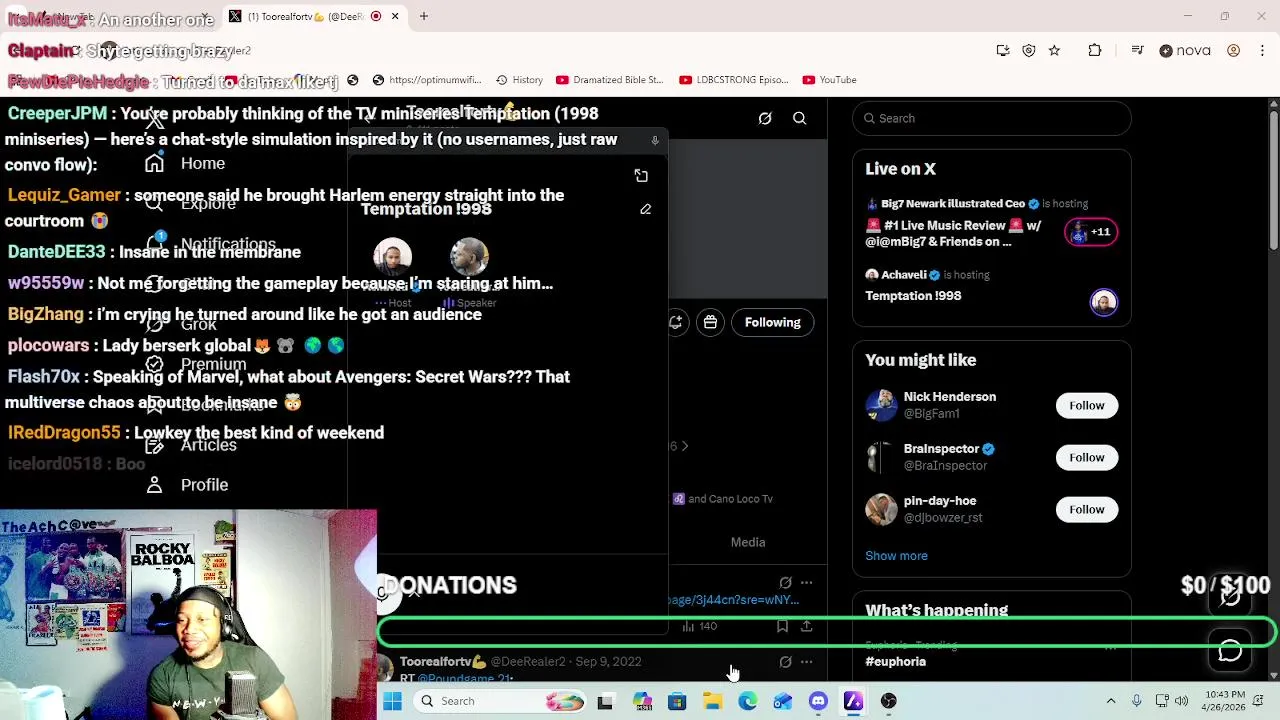The height and width of the screenshot is (720, 1280).
Task: Open the browser extensions puzzle icon
Action: click(1095, 51)
